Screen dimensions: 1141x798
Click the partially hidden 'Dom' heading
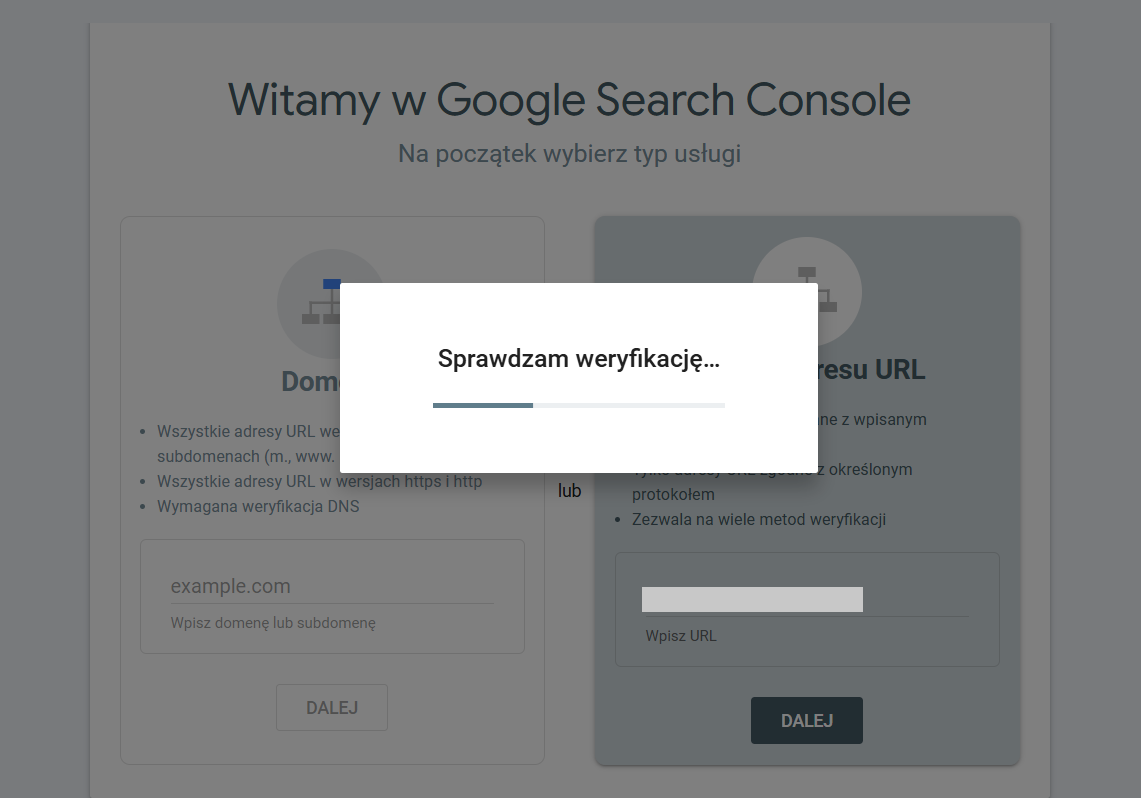[x=310, y=382]
